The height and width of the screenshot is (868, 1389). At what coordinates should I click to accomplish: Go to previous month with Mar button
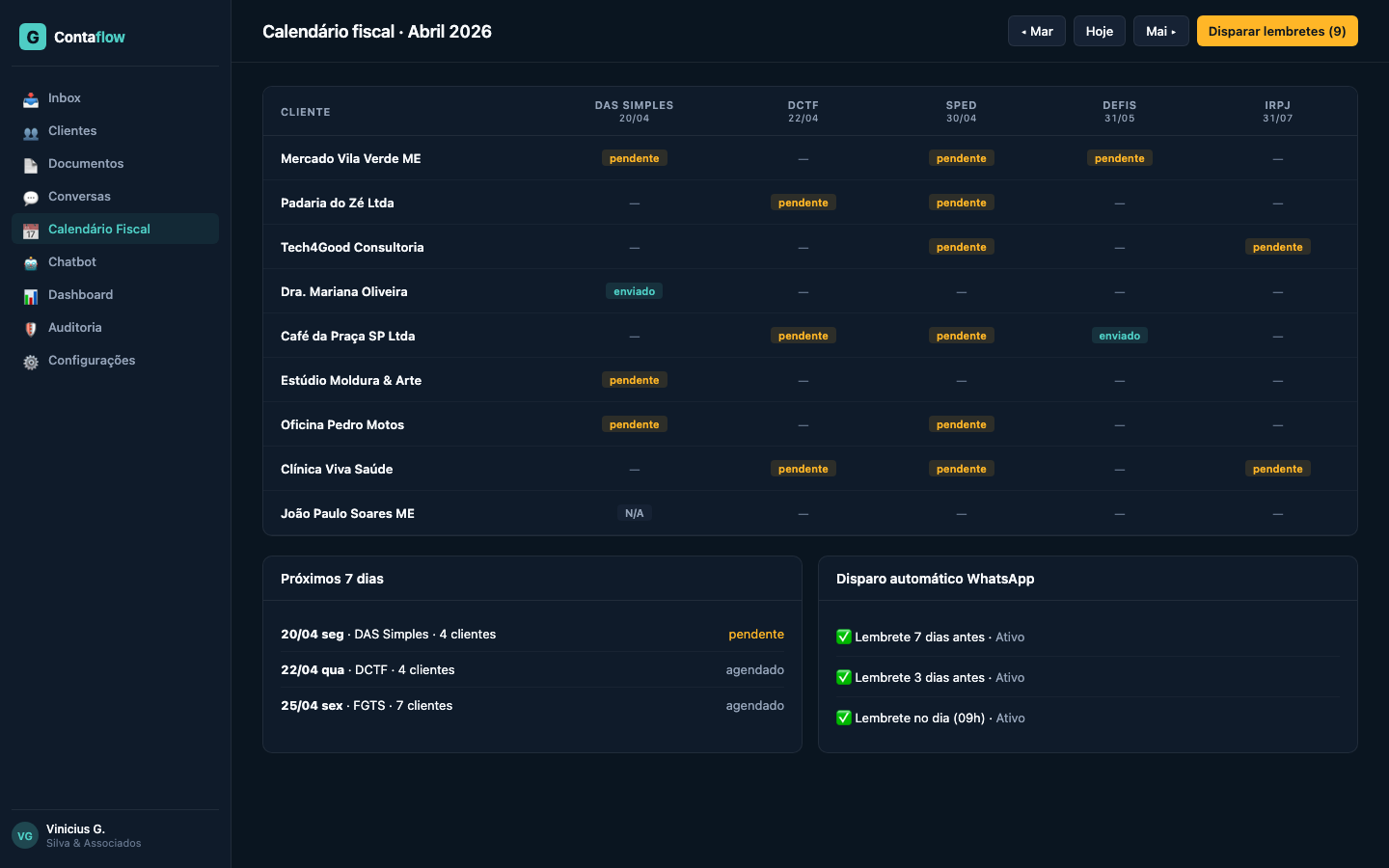click(1037, 31)
